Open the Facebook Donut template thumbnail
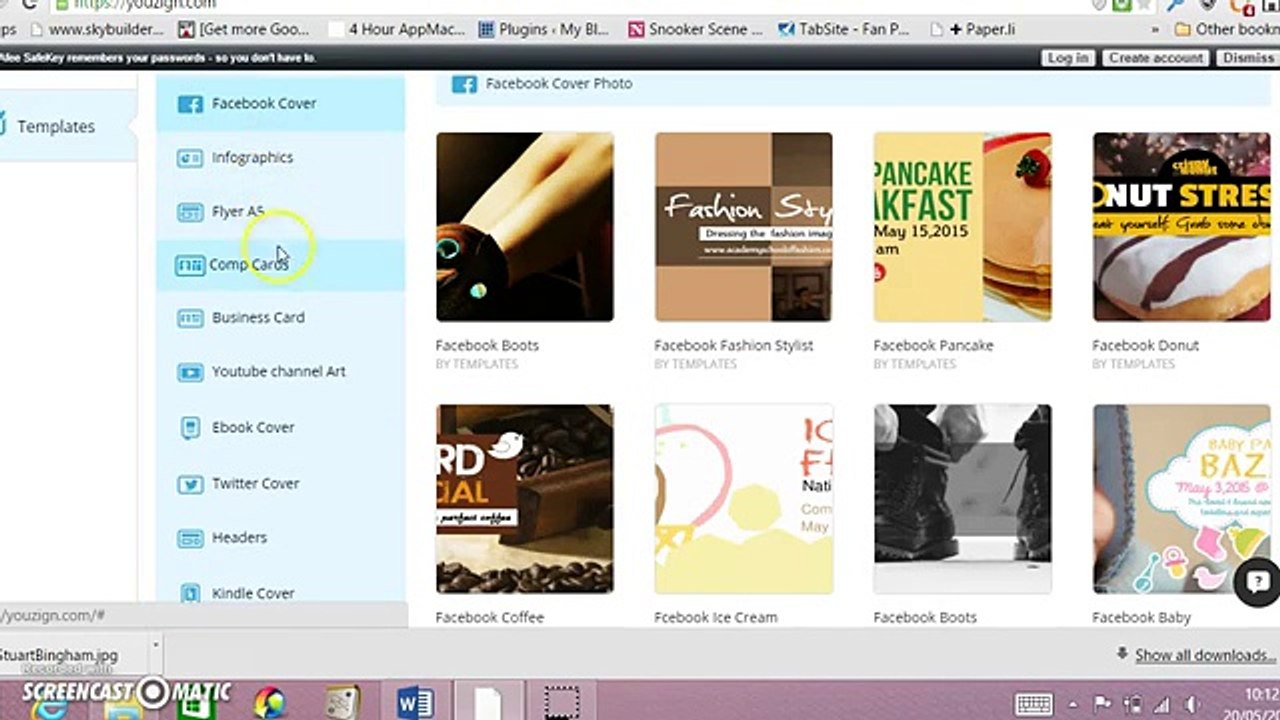Viewport: 1280px width, 720px height. (x=1182, y=227)
